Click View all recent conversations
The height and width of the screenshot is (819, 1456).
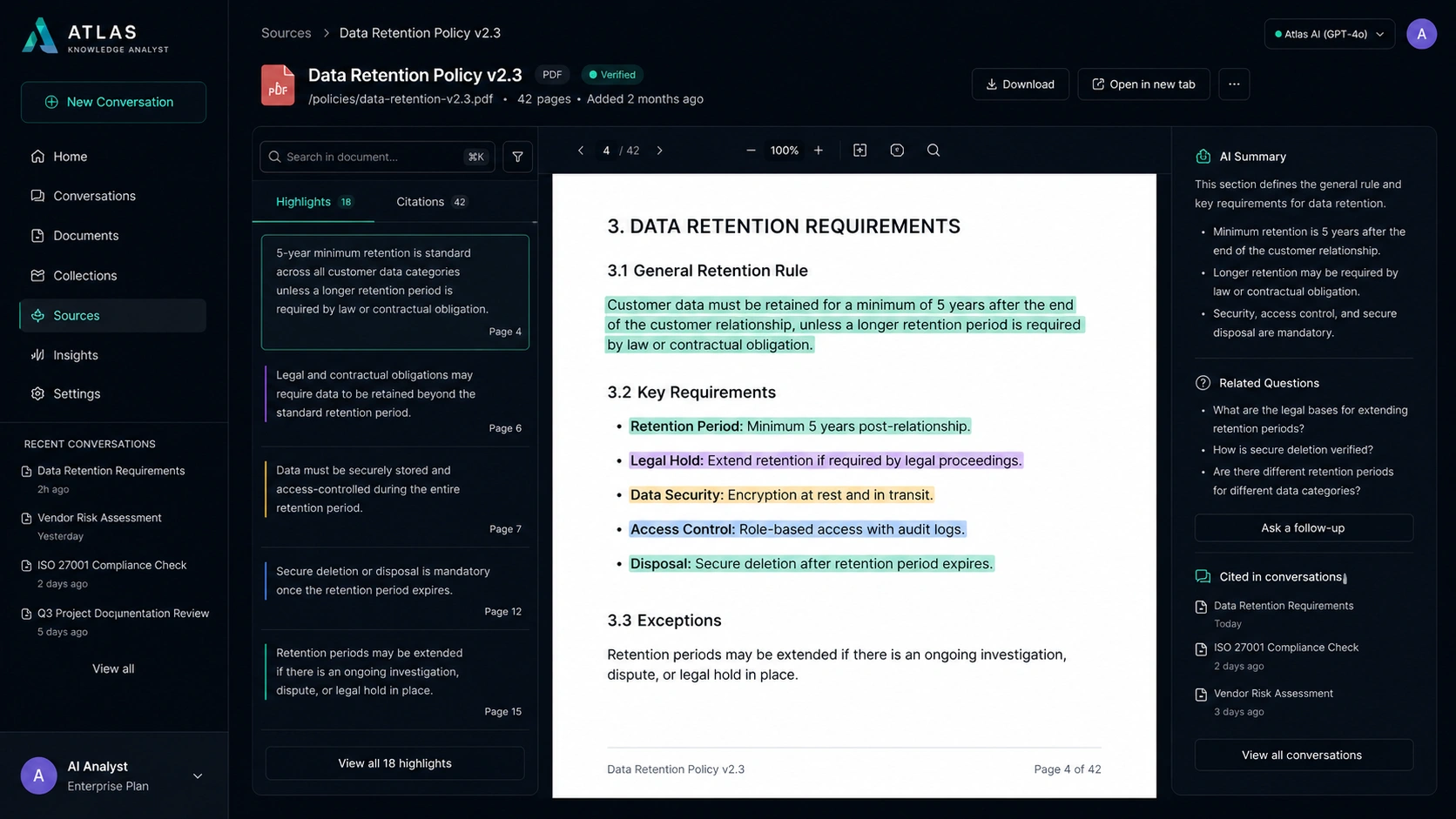click(113, 668)
